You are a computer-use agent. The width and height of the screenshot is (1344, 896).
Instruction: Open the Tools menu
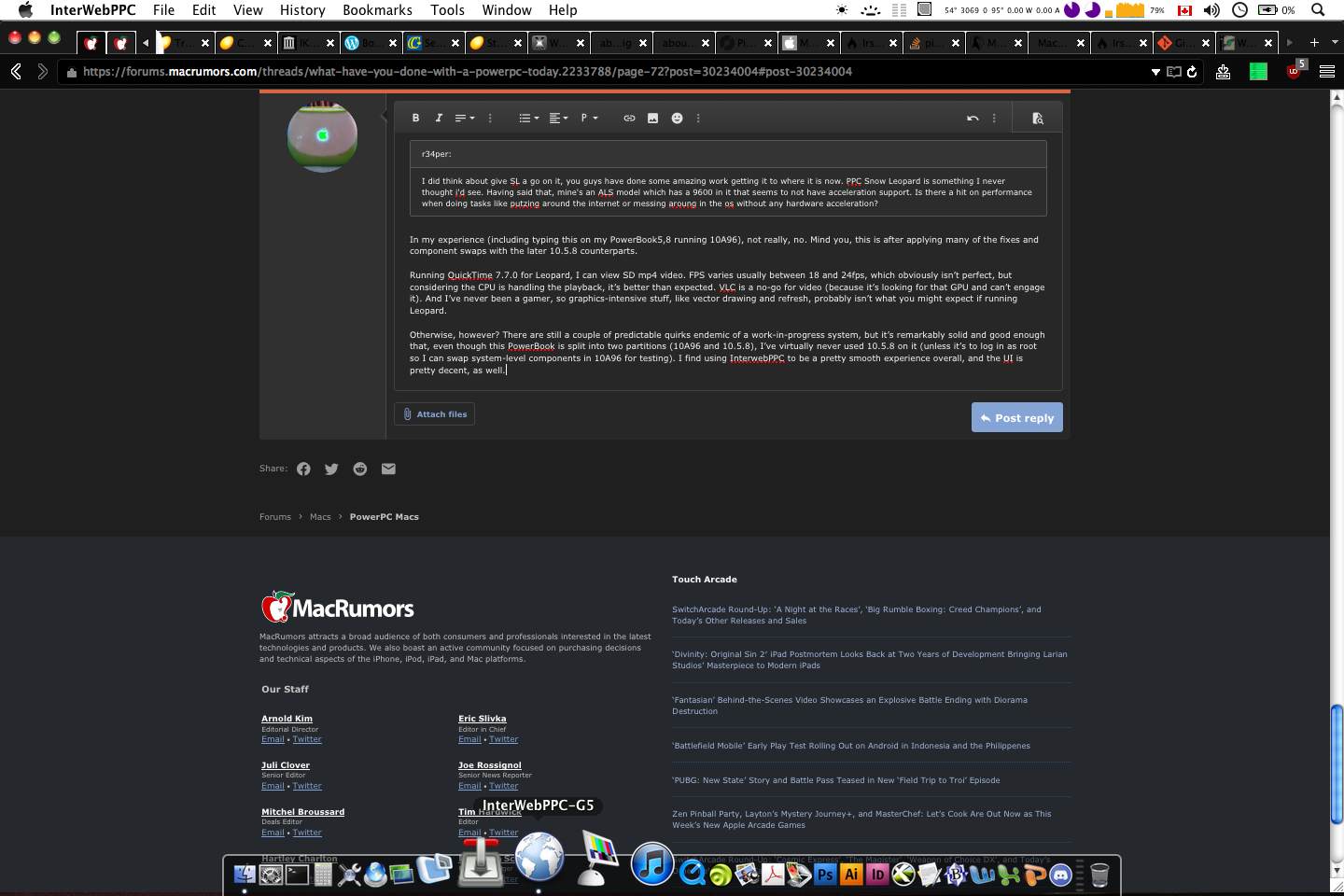click(447, 10)
